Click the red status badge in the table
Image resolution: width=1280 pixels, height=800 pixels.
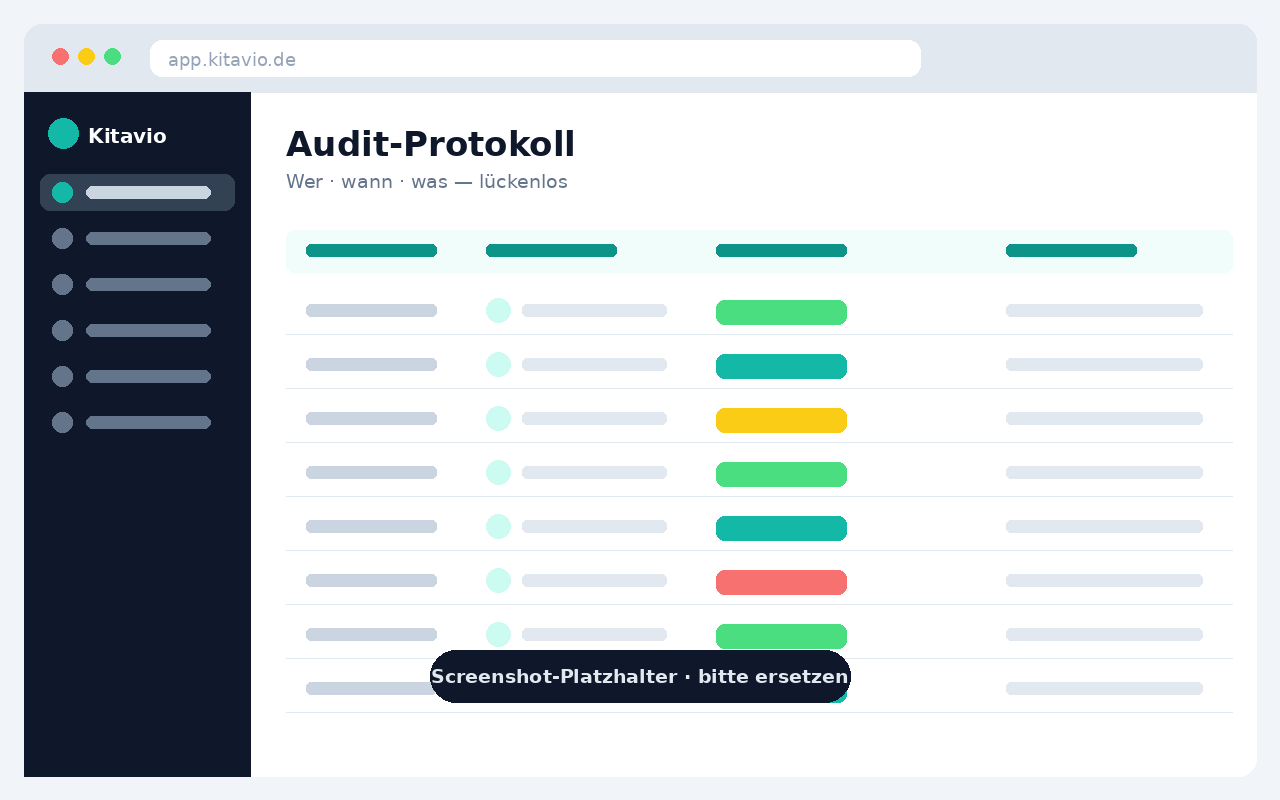point(781,583)
